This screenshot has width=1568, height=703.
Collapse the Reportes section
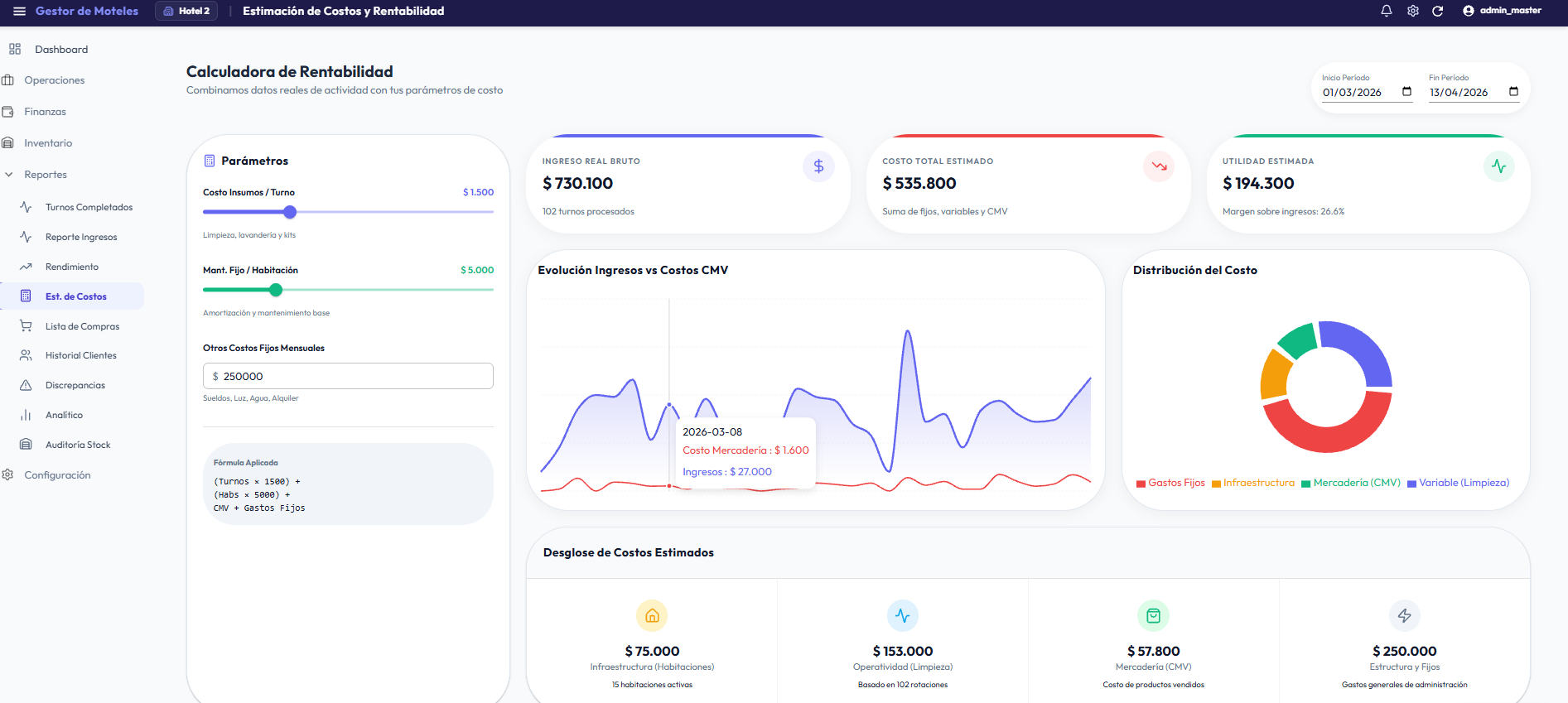tap(46, 175)
